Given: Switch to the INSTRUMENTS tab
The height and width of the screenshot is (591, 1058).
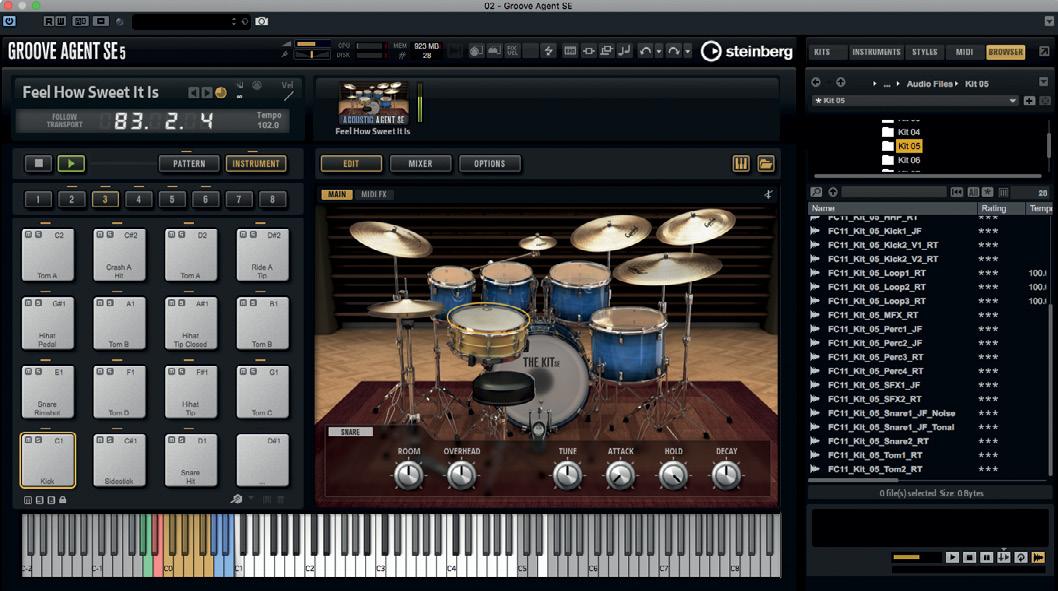Looking at the screenshot, I should [x=876, y=52].
